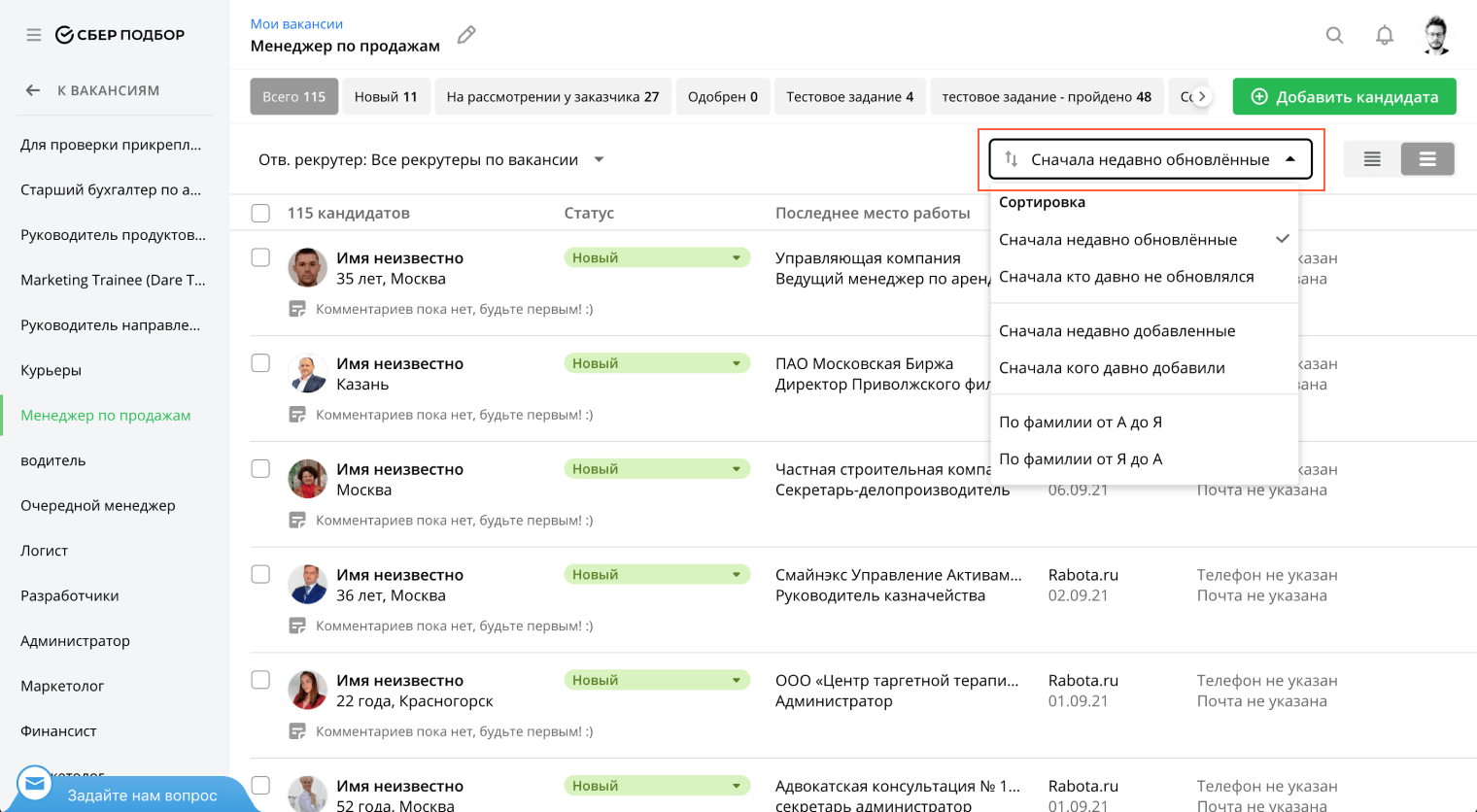Click the Добавить кандидата button

pyautogui.click(x=1344, y=97)
